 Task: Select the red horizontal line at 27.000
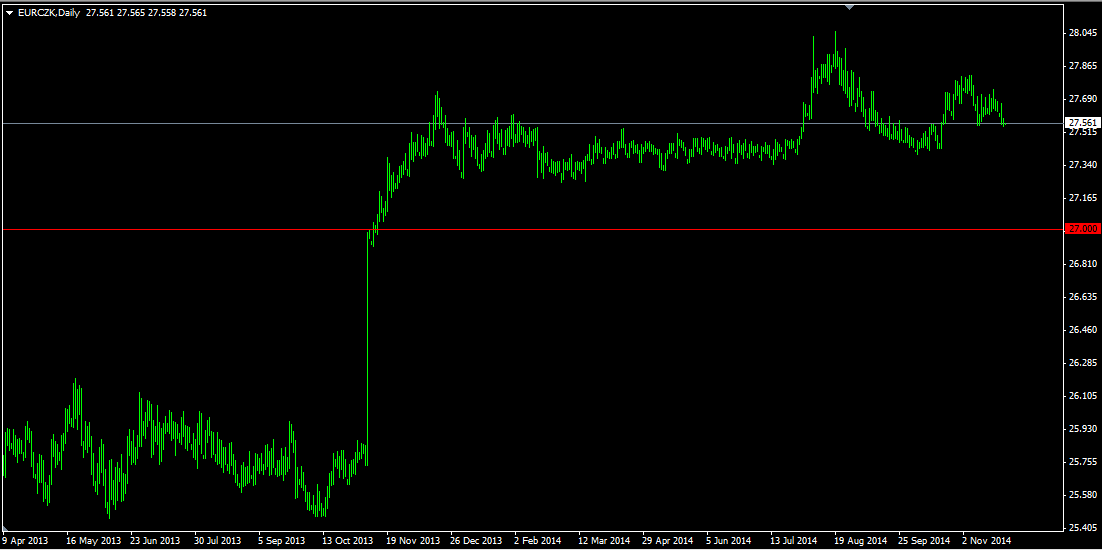(x=534, y=229)
